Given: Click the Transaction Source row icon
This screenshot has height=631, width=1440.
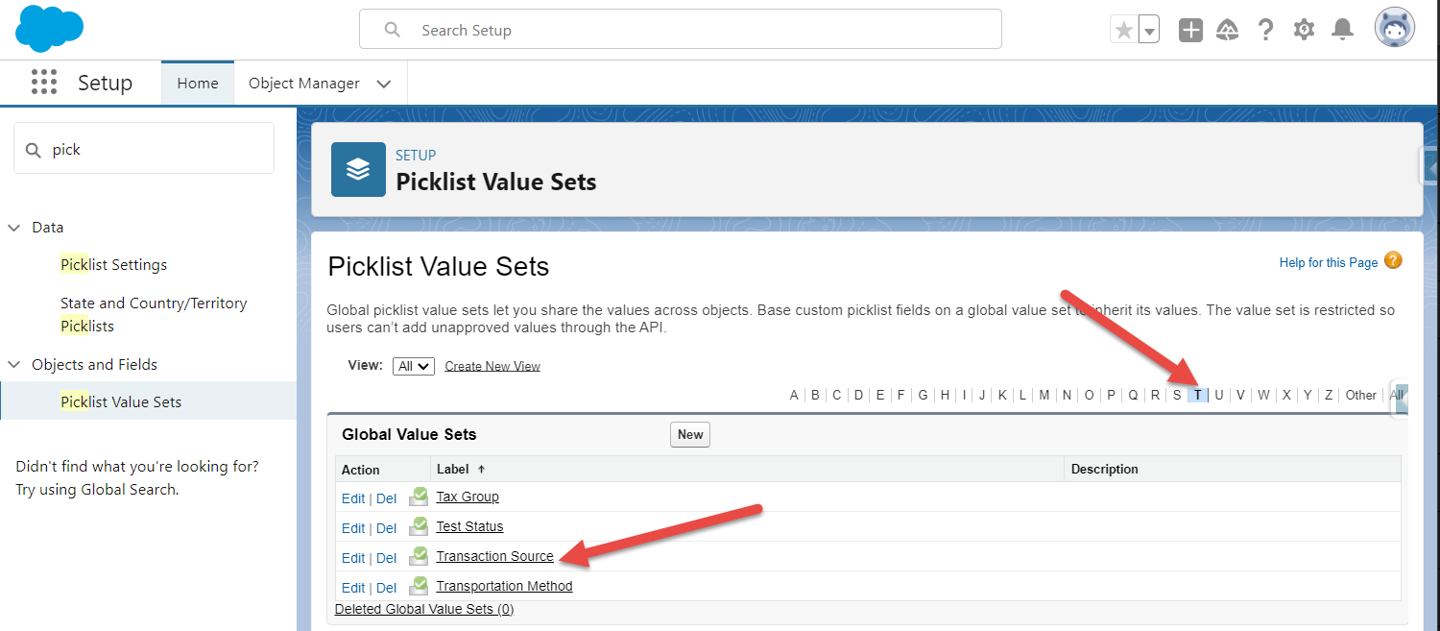Looking at the screenshot, I should (x=418, y=556).
